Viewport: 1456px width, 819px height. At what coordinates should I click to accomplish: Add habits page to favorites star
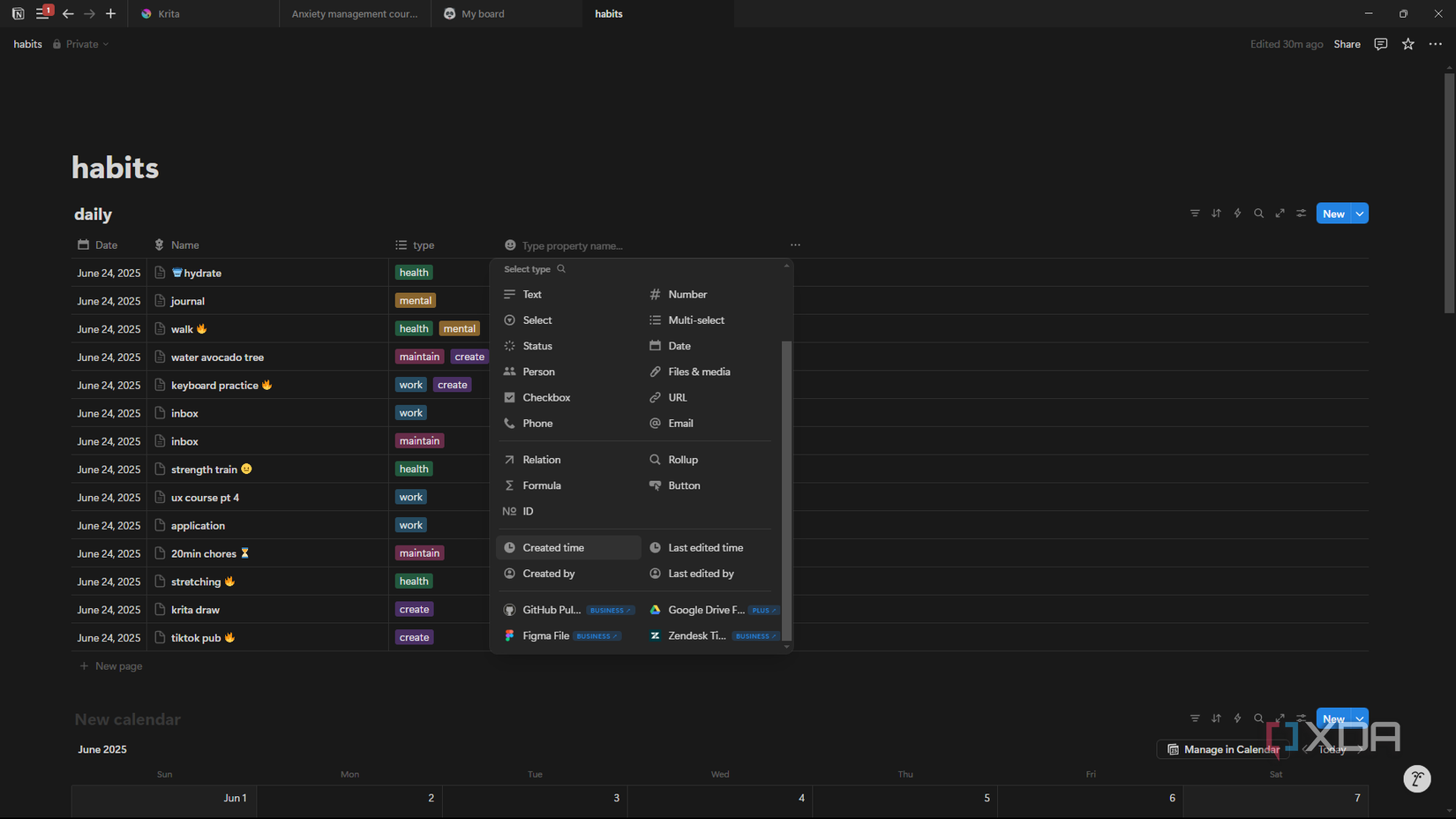point(1408,44)
